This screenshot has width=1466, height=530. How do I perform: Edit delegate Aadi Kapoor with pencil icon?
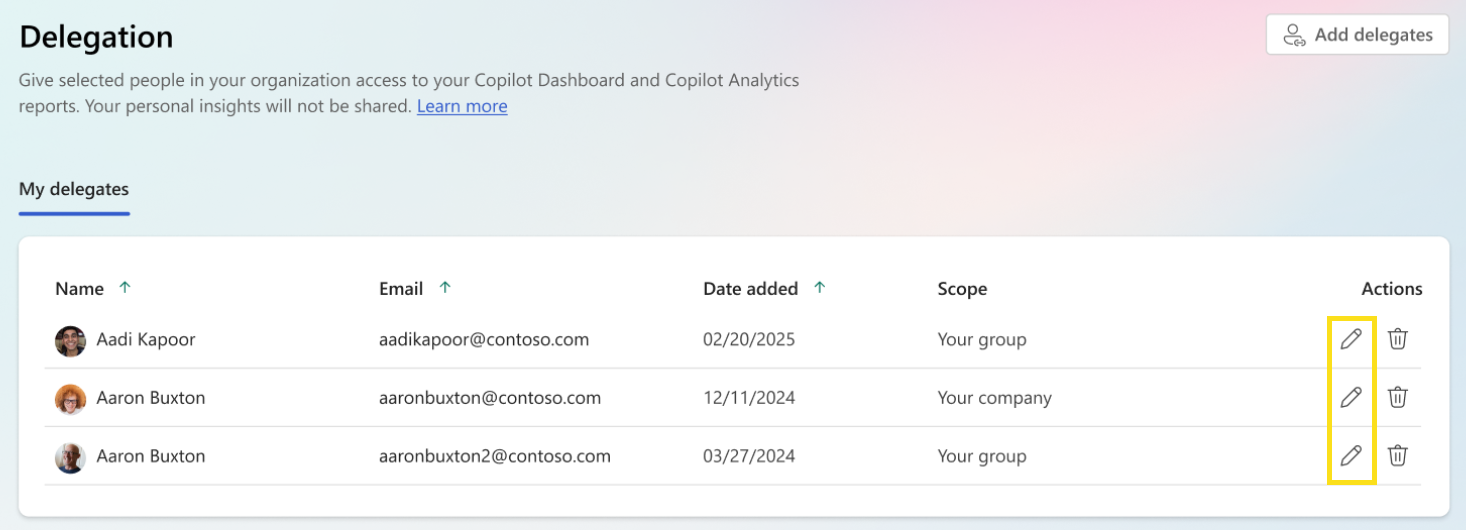tap(1351, 339)
